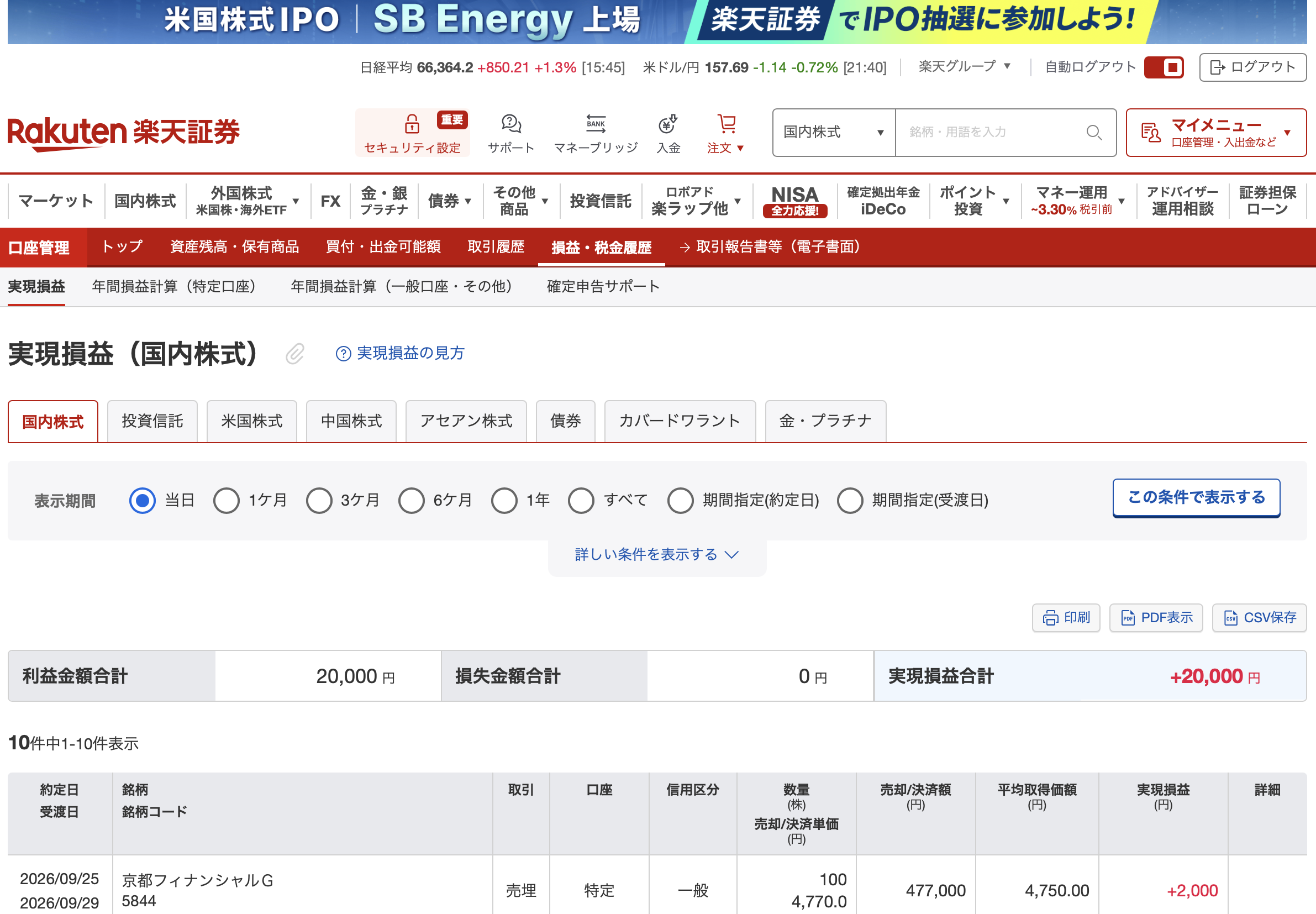Switch to the 米国株式 tab

(252, 421)
